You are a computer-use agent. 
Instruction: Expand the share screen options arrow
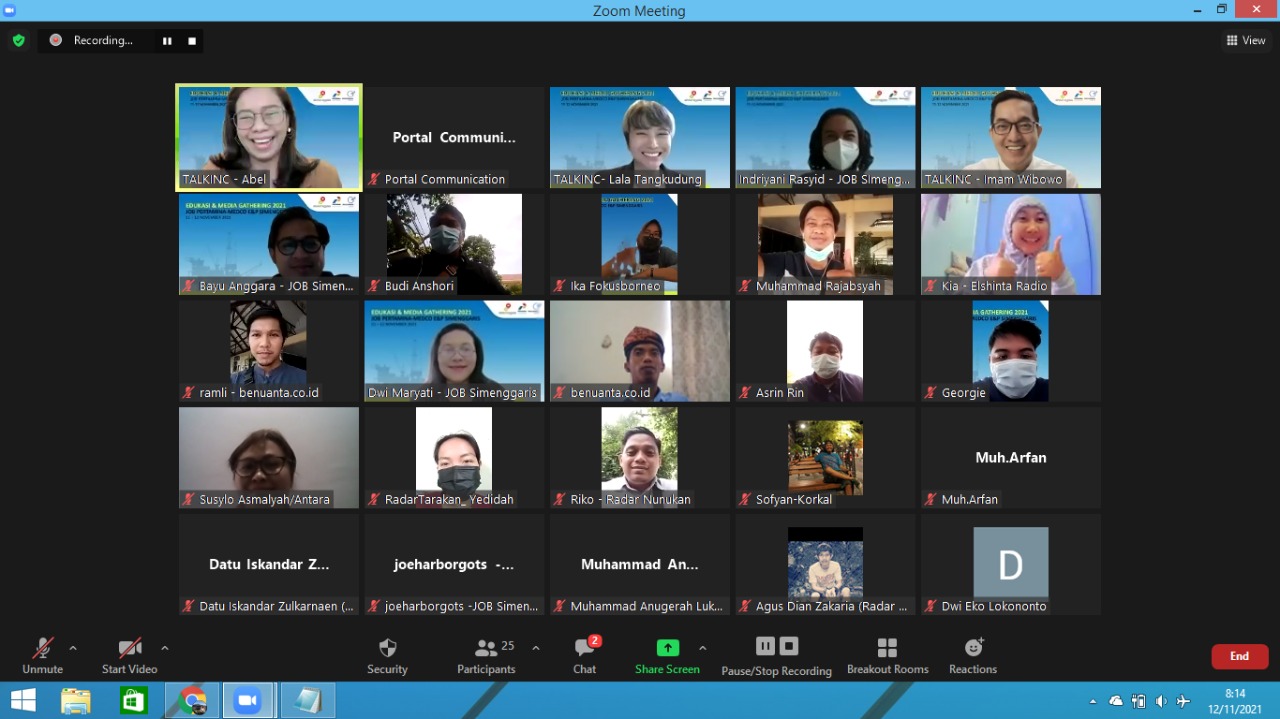coord(703,648)
